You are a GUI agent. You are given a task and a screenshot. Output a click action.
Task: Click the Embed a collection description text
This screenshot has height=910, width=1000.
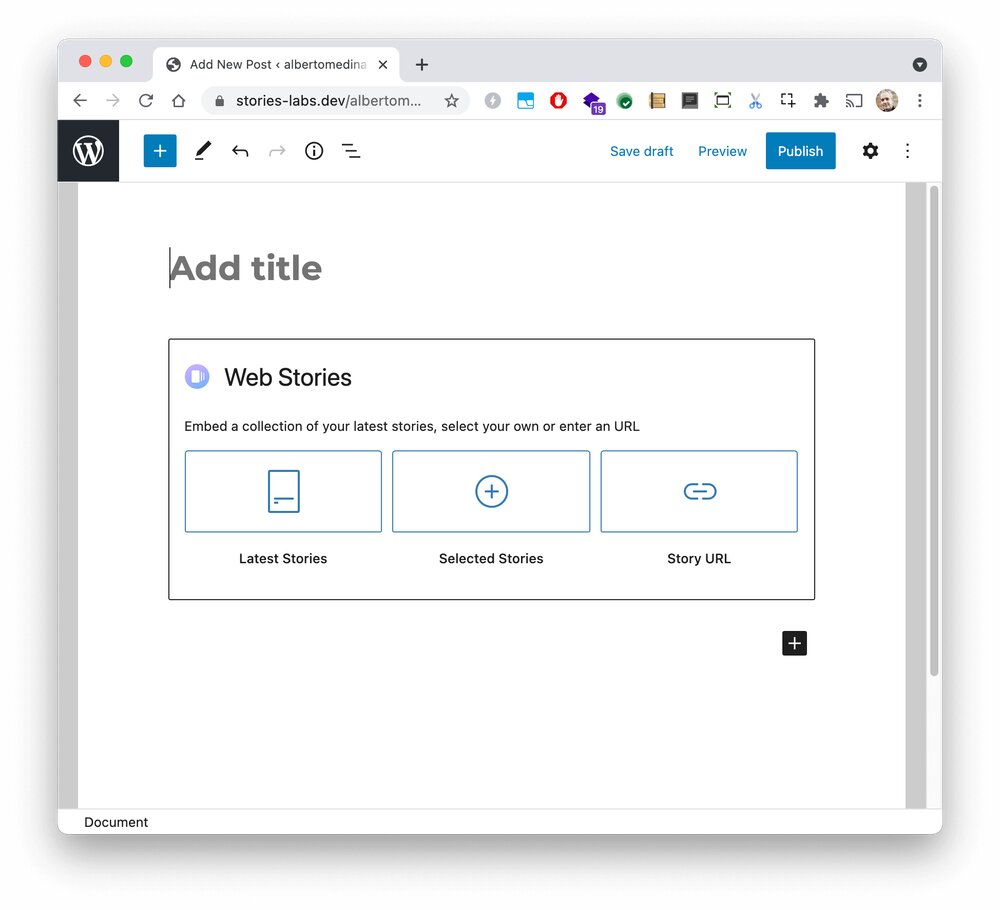point(411,426)
